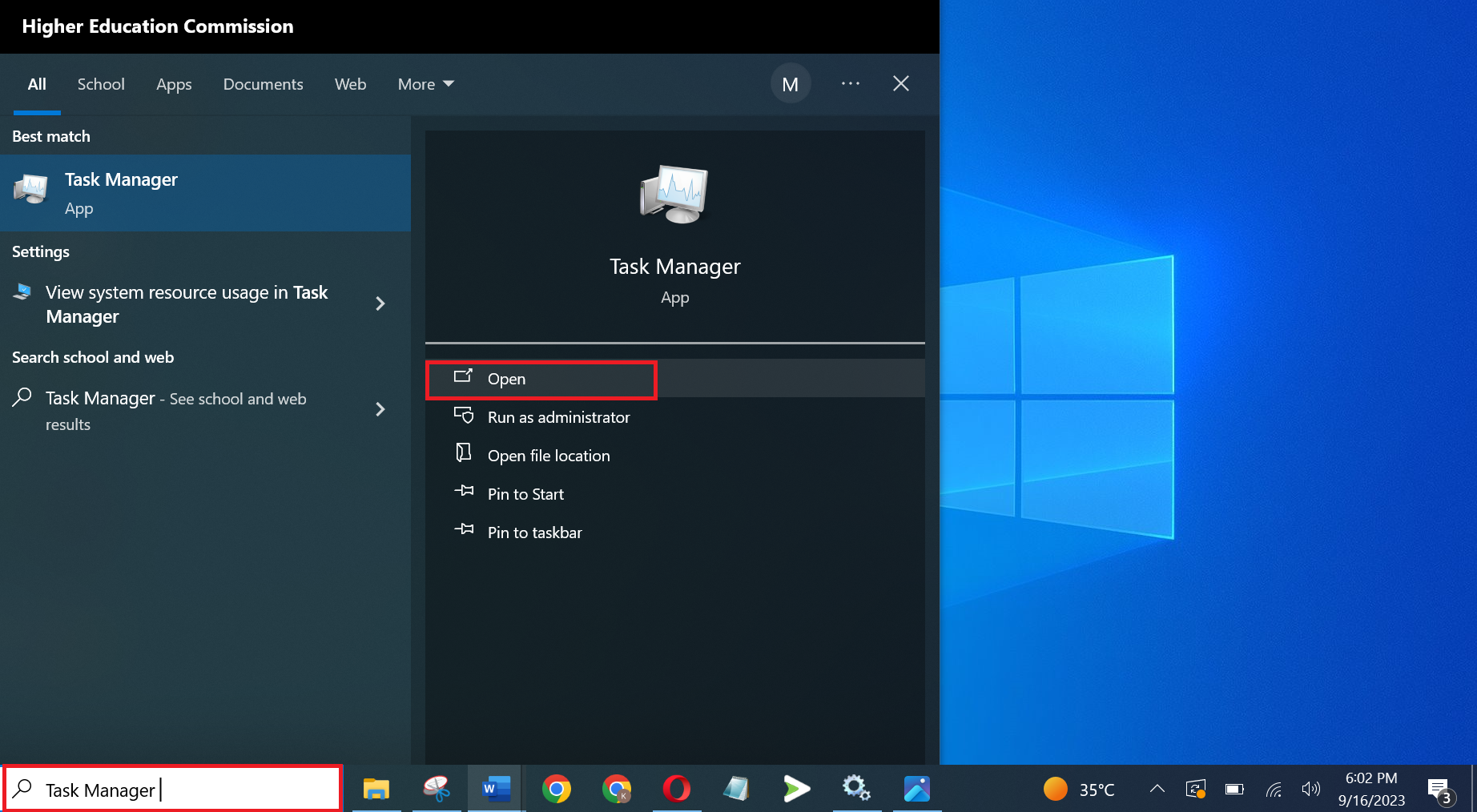This screenshot has width=1477, height=812.
Task: Open File Explorer from the taskbar
Action: pyautogui.click(x=376, y=789)
